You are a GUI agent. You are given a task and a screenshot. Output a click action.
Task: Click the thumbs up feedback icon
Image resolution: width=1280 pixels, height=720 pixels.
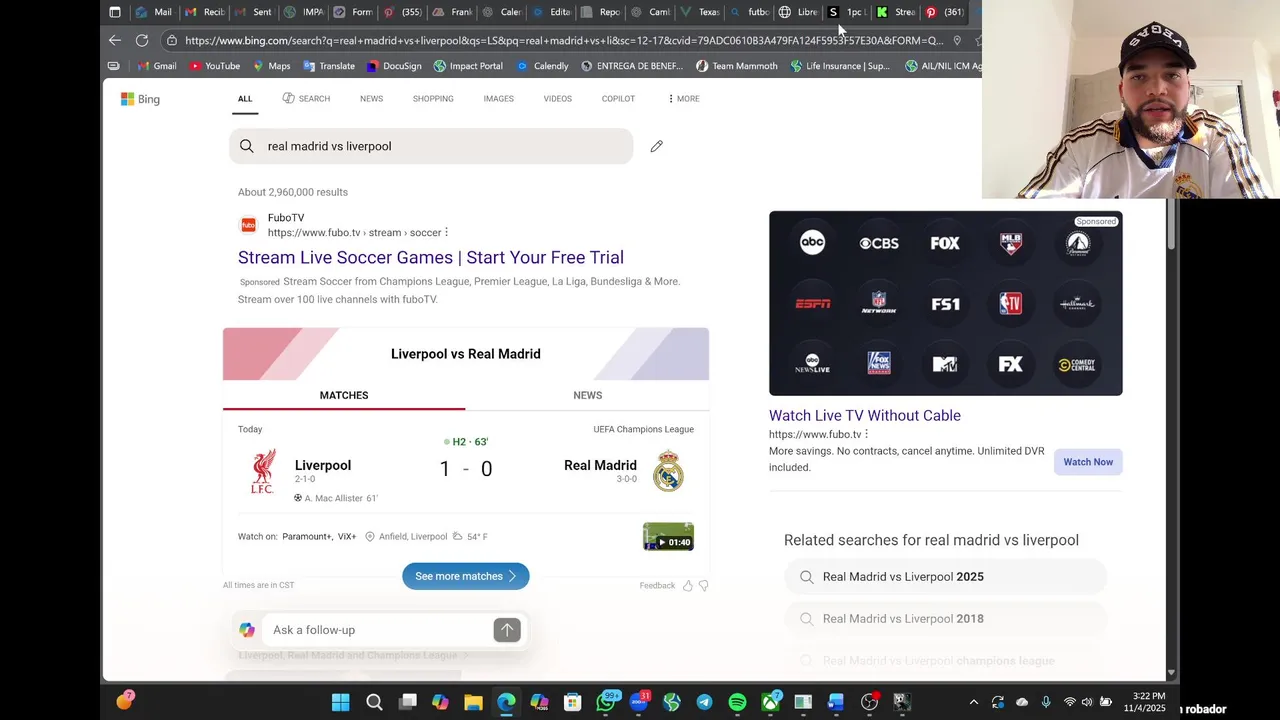click(x=687, y=585)
